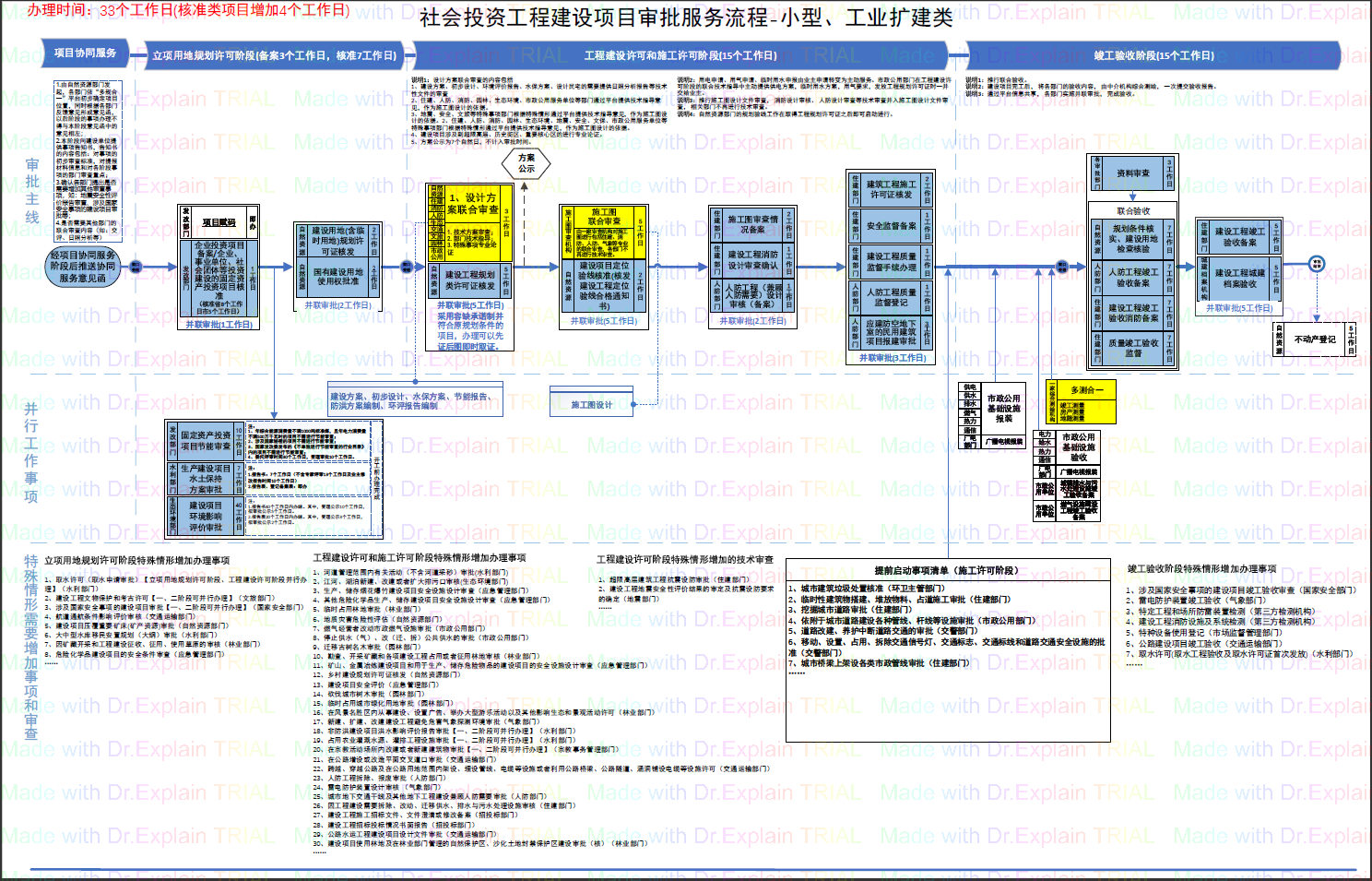Click 竣工验收阶段特殊情形增加办理事项 heading
The image size is (1372, 881).
pos(1201,569)
